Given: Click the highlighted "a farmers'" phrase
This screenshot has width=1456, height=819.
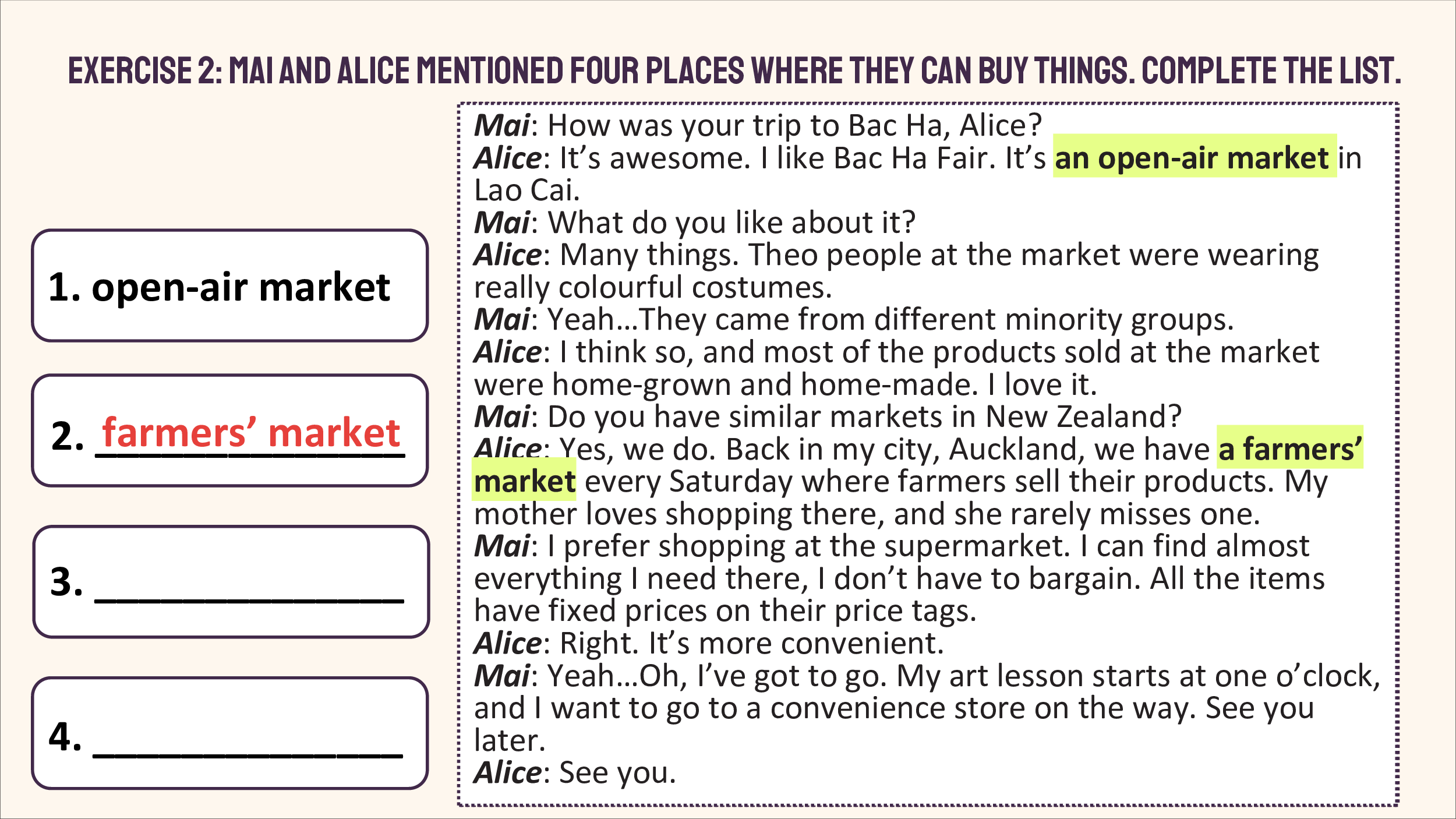Looking at the screenshot, I should pyautogui.click(x=1290, y=447).
